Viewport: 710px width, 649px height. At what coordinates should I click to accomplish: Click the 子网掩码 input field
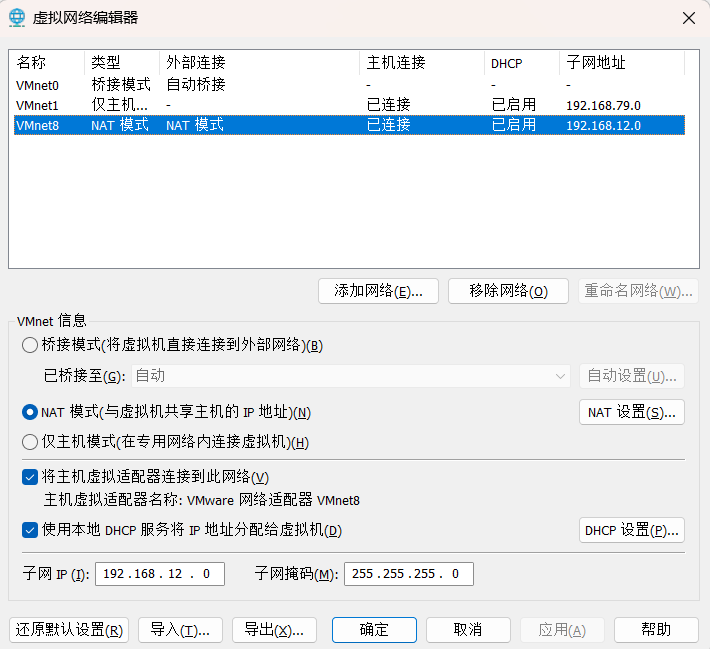pos(409,574)
